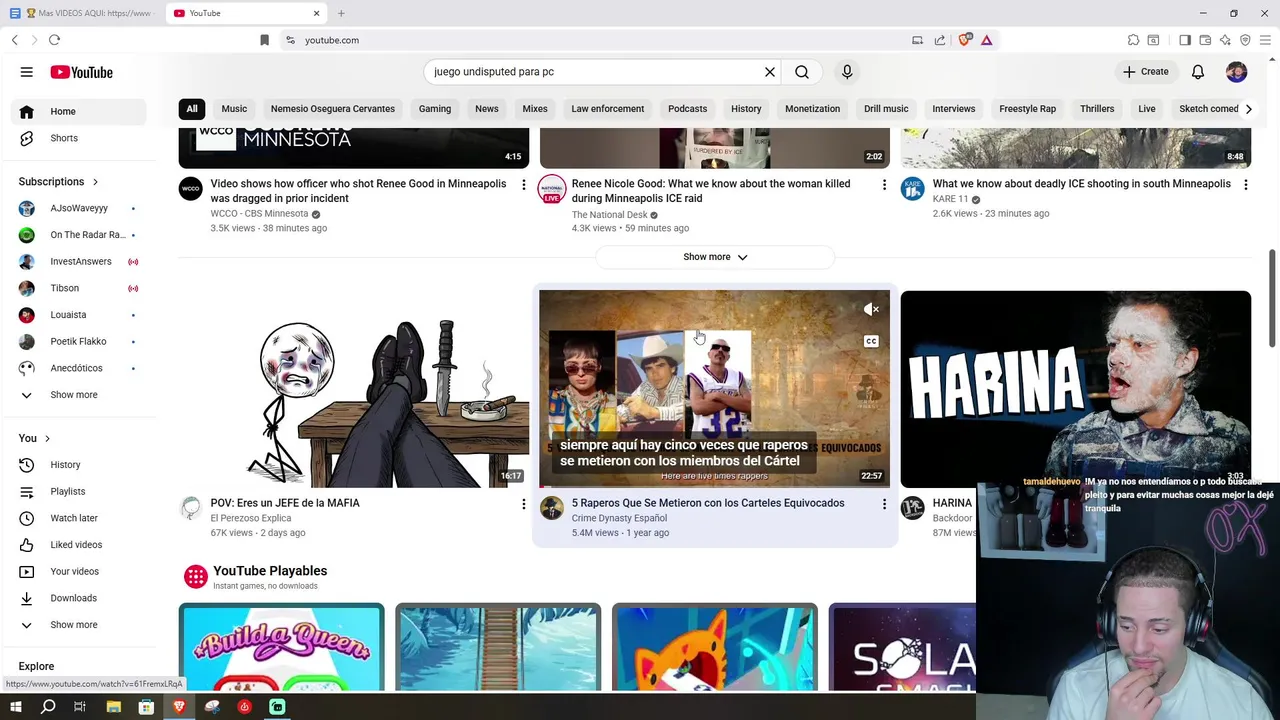
Task: Open the Create button
Action: 1146,72
